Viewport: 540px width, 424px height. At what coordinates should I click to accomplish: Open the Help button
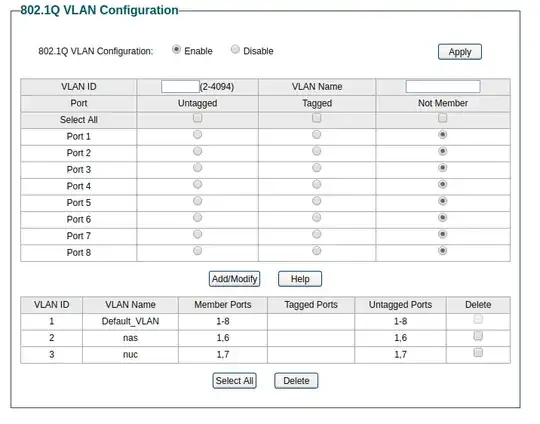300,279
